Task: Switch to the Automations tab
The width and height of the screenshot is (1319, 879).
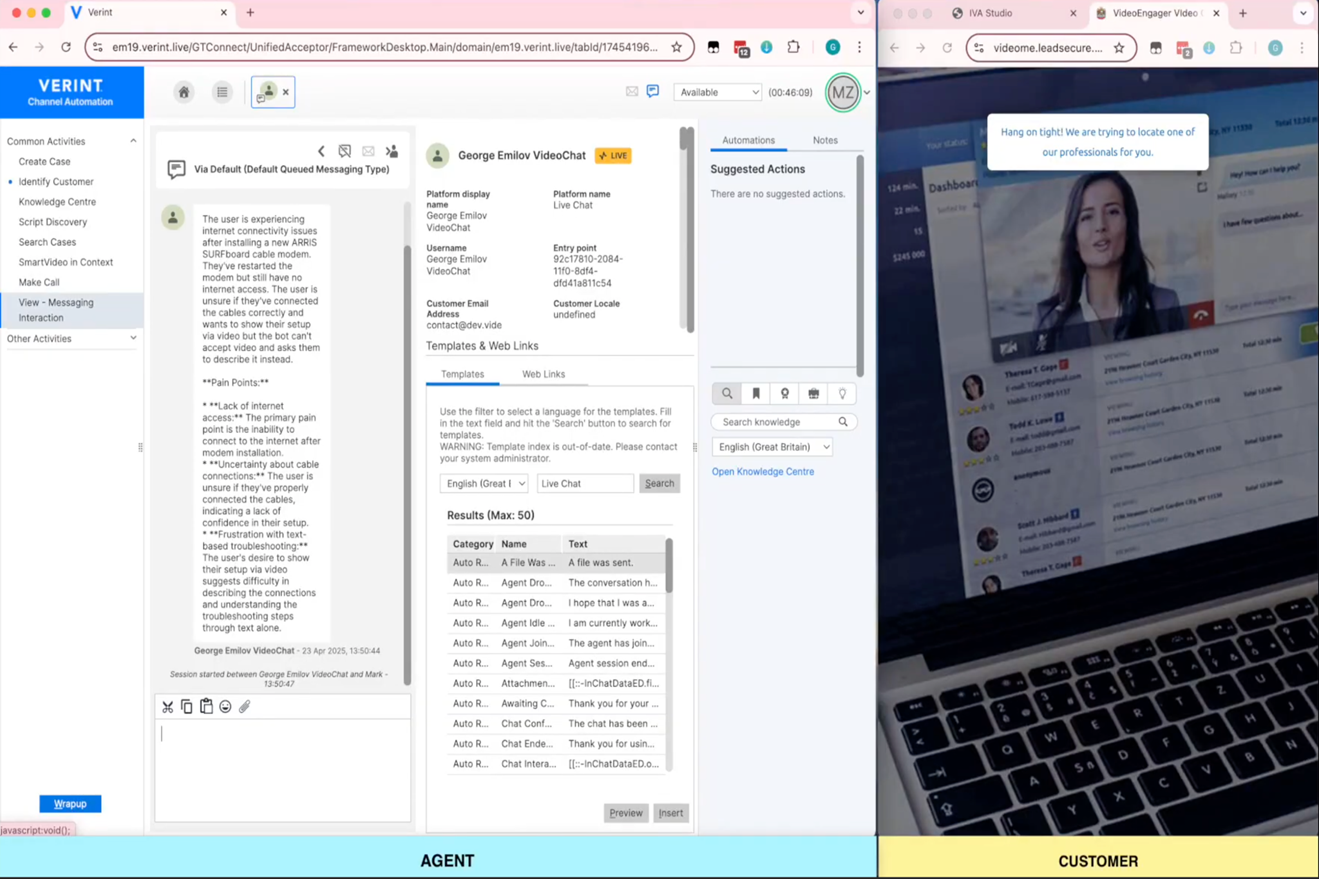Action: pyautogui.click(x=748, y=140)
